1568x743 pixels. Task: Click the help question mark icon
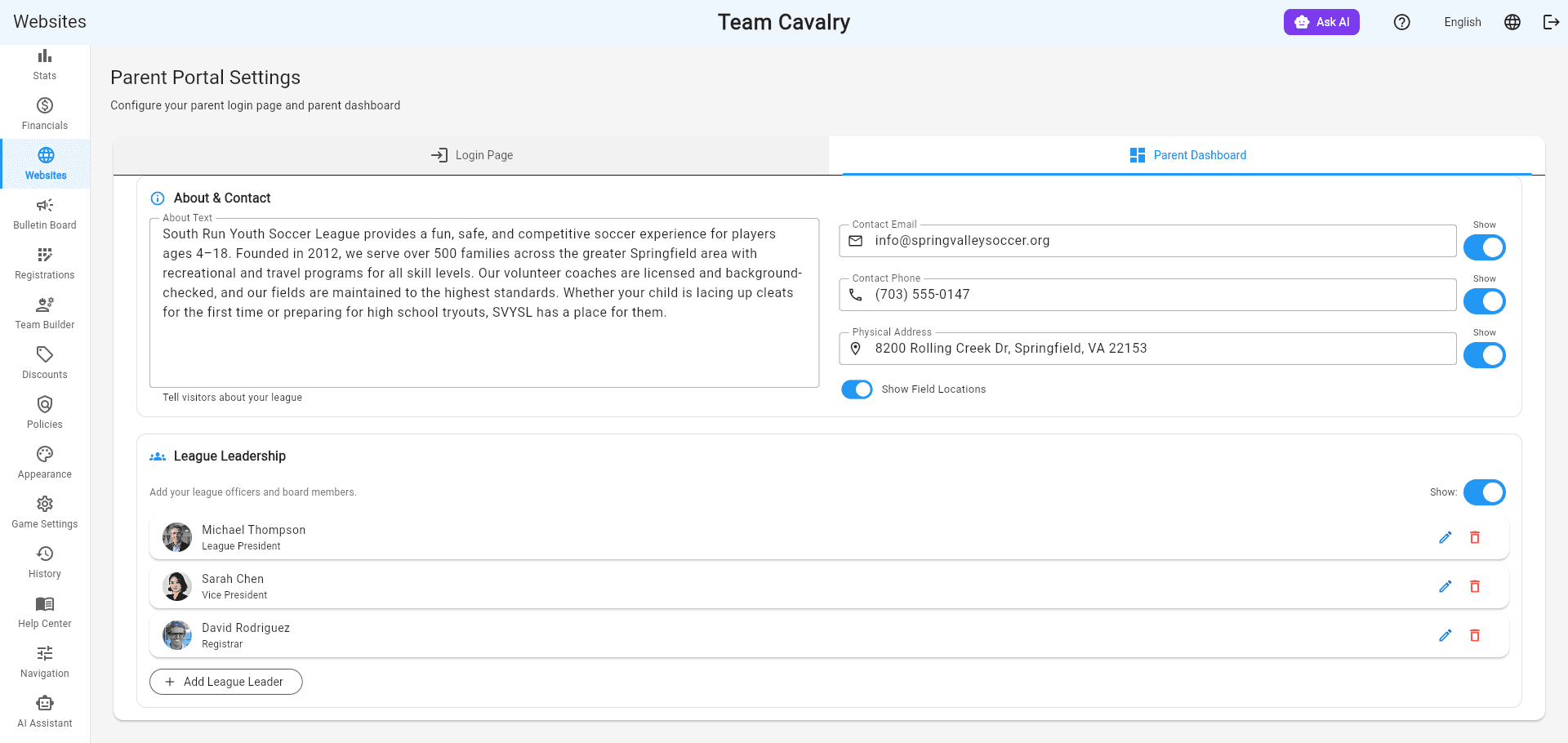click(1401, 22)
